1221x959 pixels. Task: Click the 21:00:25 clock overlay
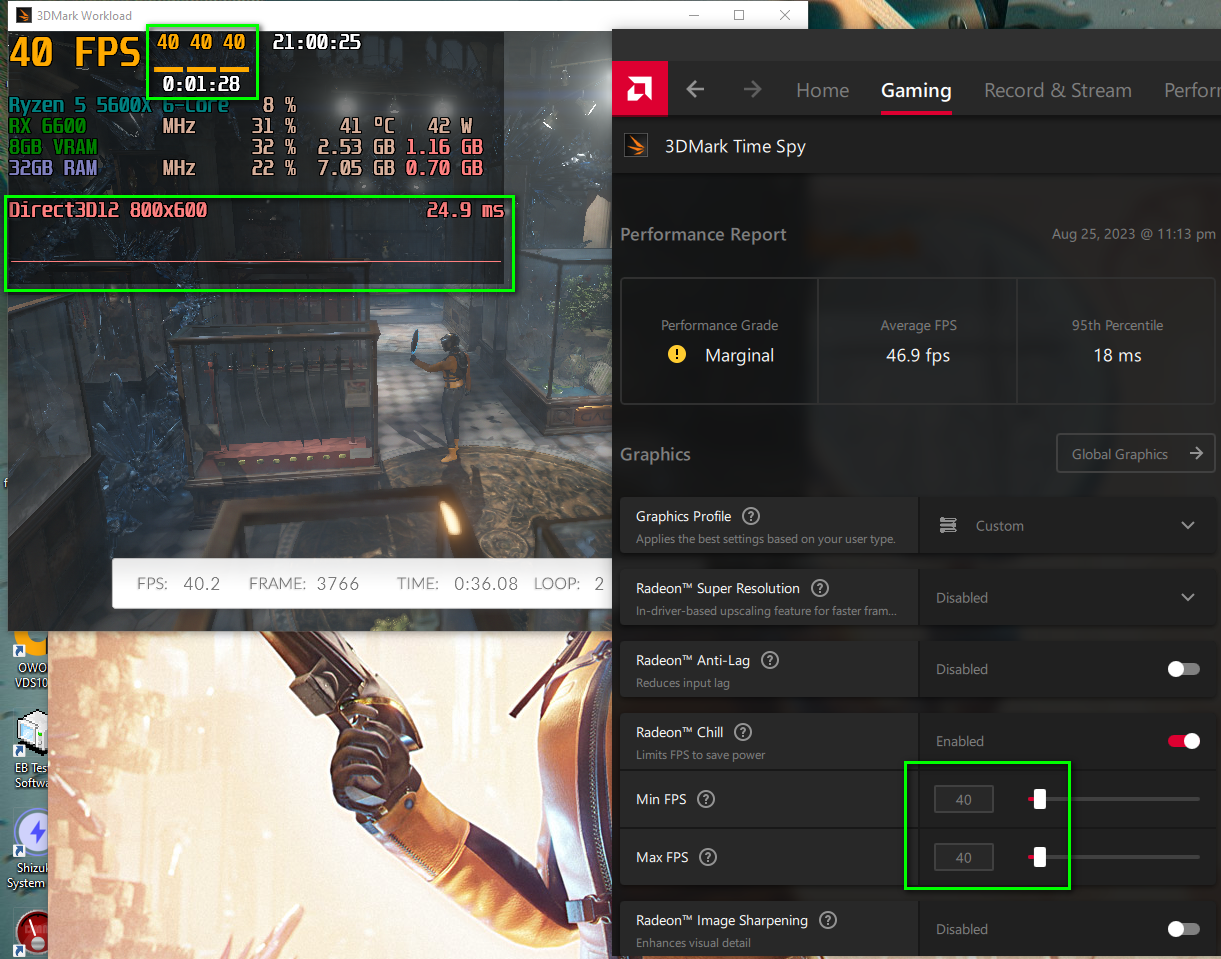317,42
